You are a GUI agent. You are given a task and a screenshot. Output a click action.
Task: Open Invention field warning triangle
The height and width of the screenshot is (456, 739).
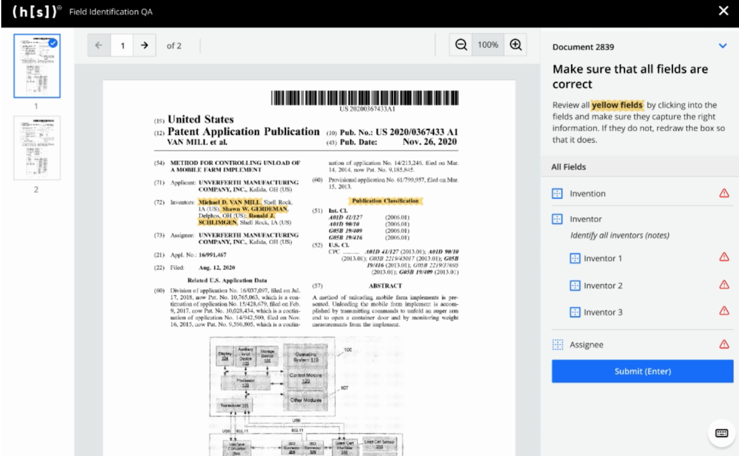pyautogui.click(x=724, y=193)
